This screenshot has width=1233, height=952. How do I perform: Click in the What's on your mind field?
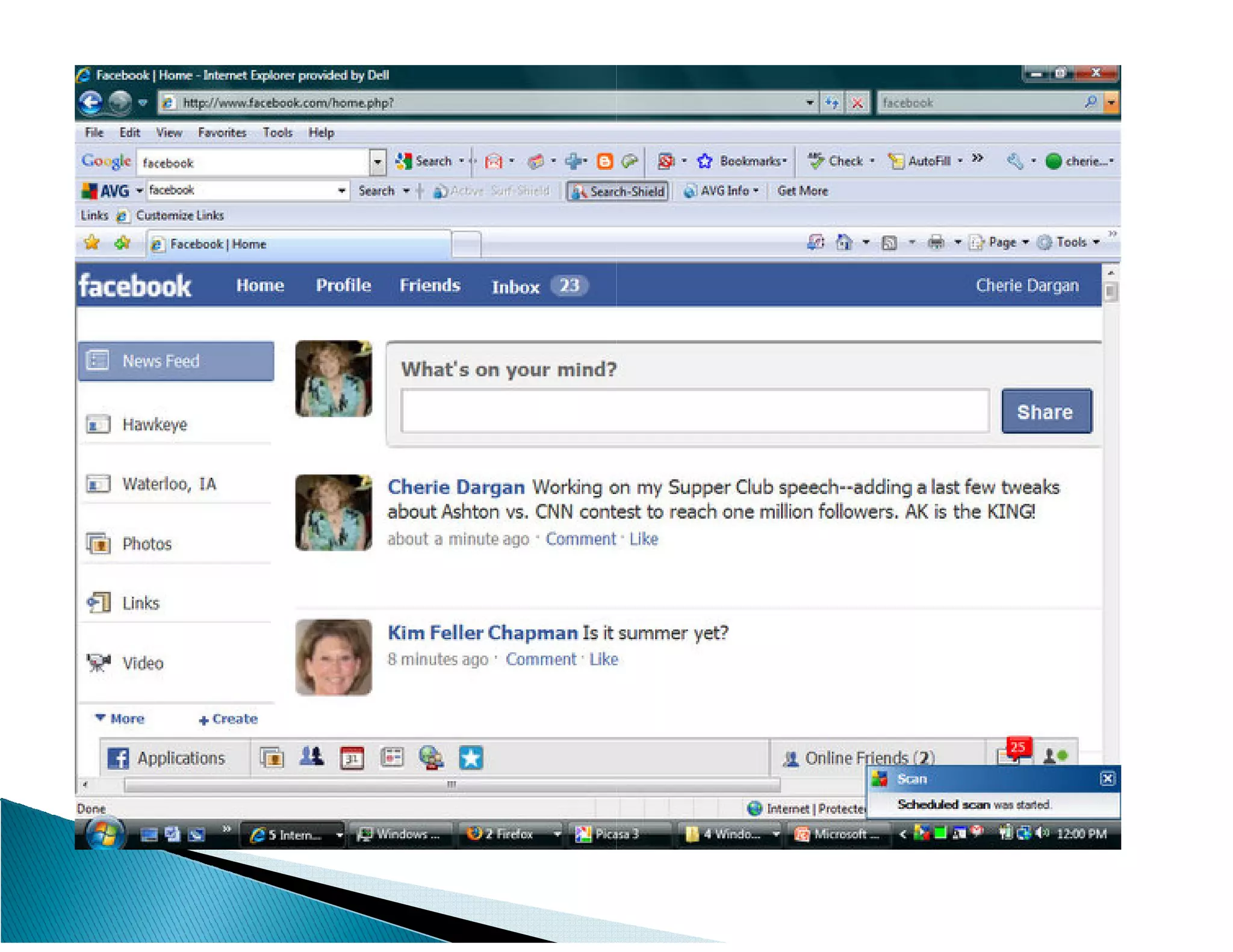695,411
